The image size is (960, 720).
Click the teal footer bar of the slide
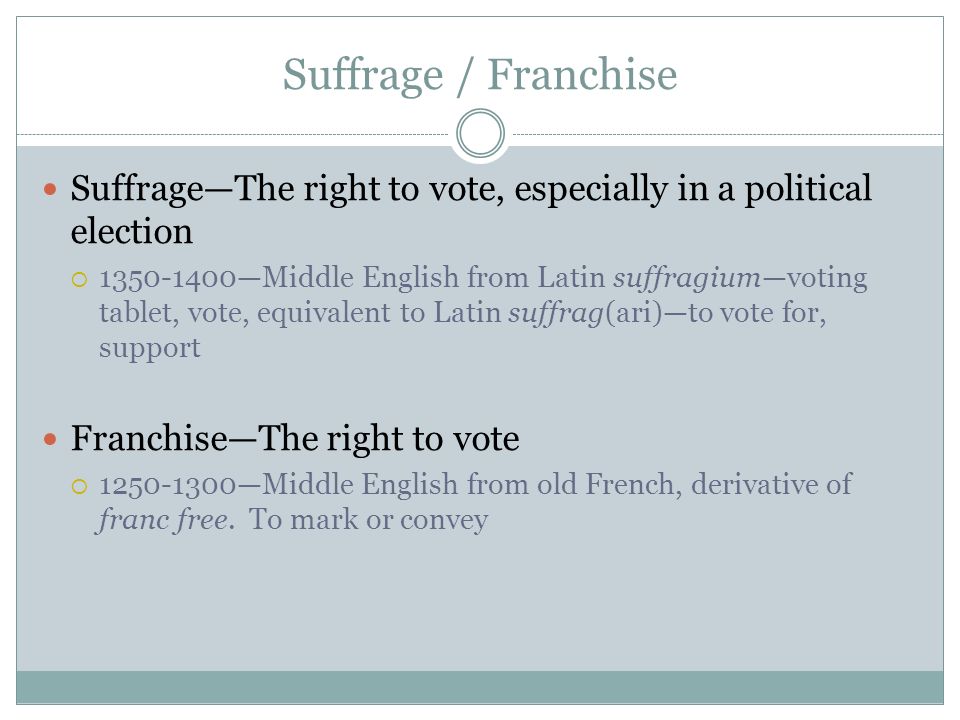[x=480, y=687]
